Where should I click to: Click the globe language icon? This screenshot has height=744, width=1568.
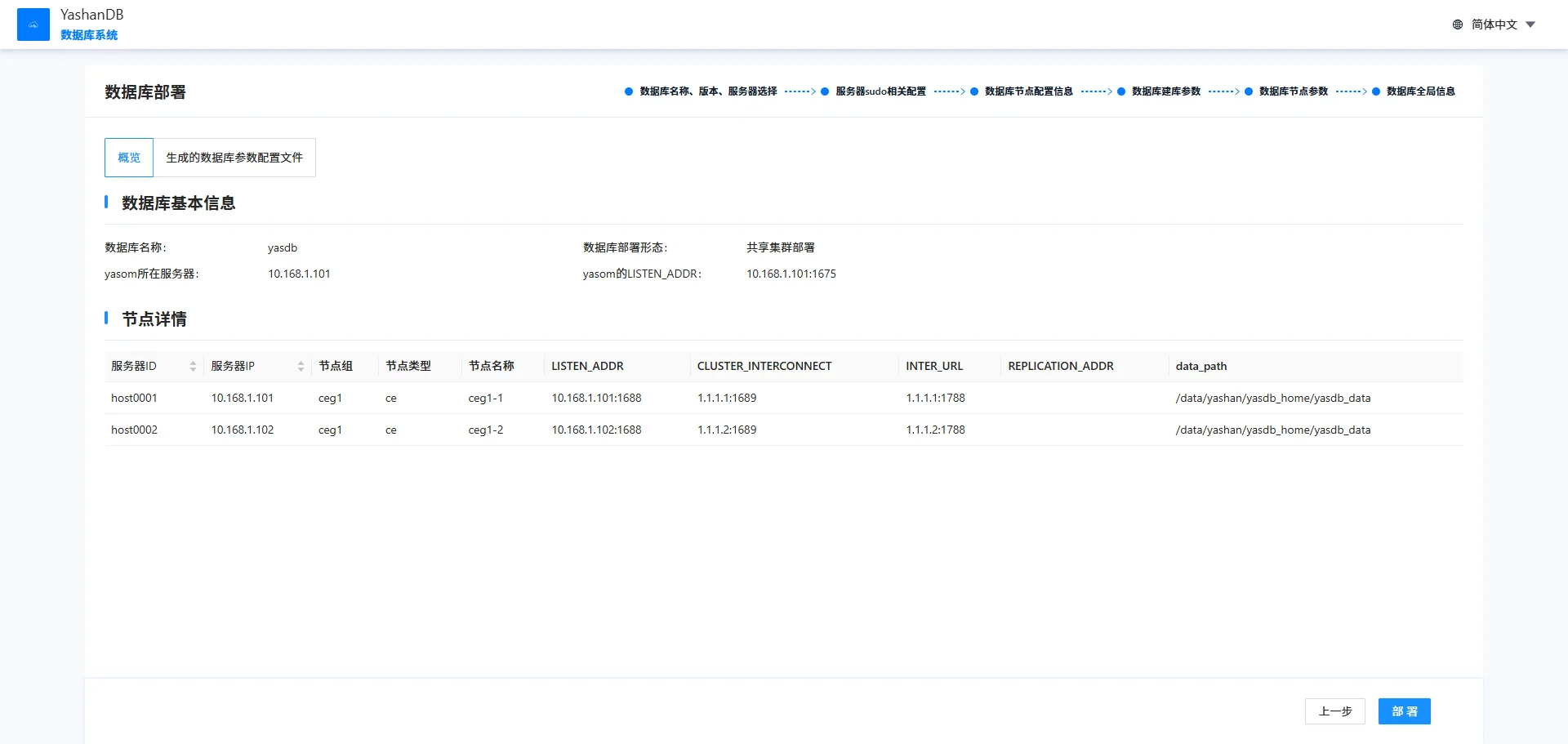[x=1458, y=25]
